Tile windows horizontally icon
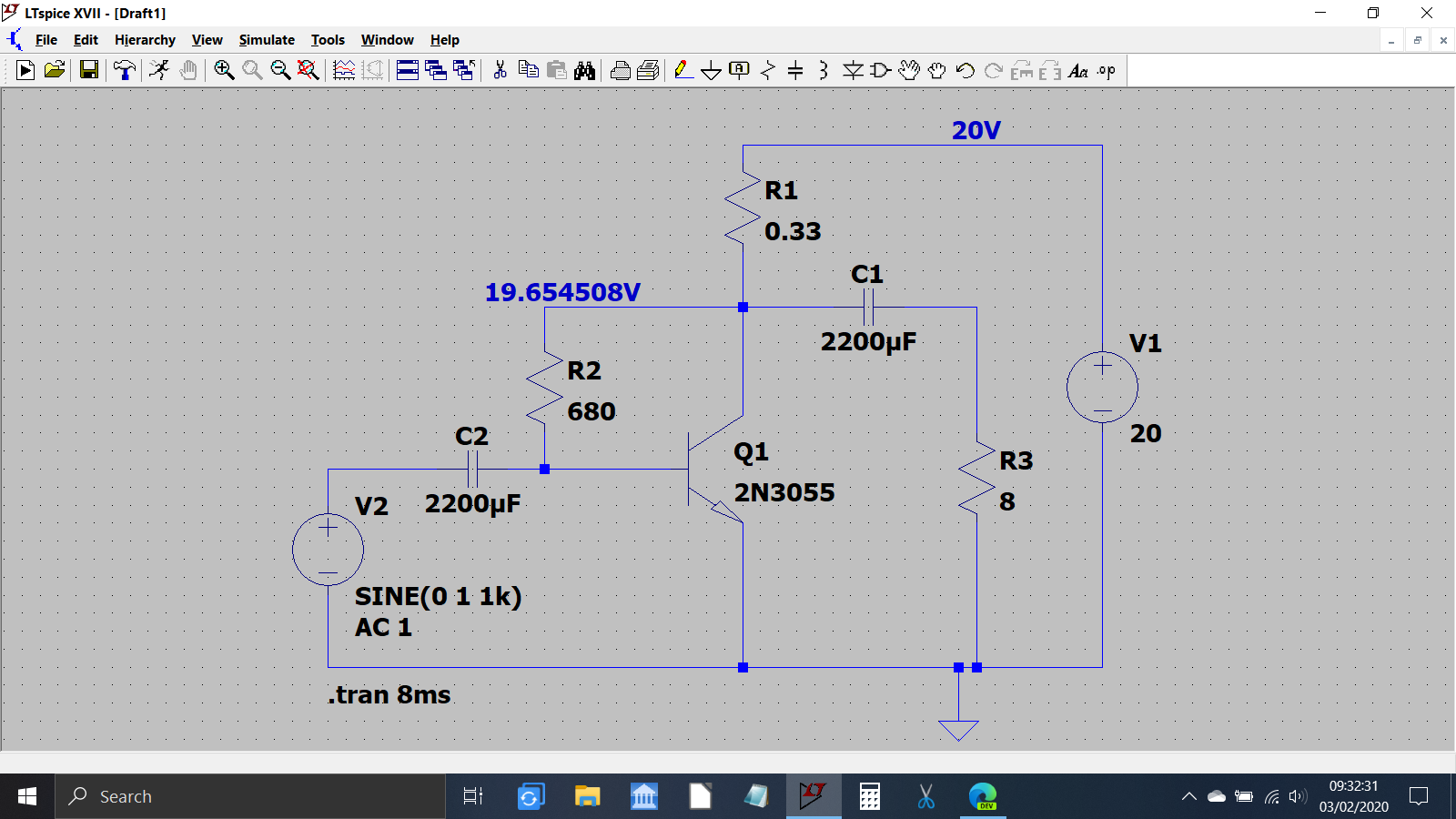Viewport: 1456px width, 819px height. [408, 70]
